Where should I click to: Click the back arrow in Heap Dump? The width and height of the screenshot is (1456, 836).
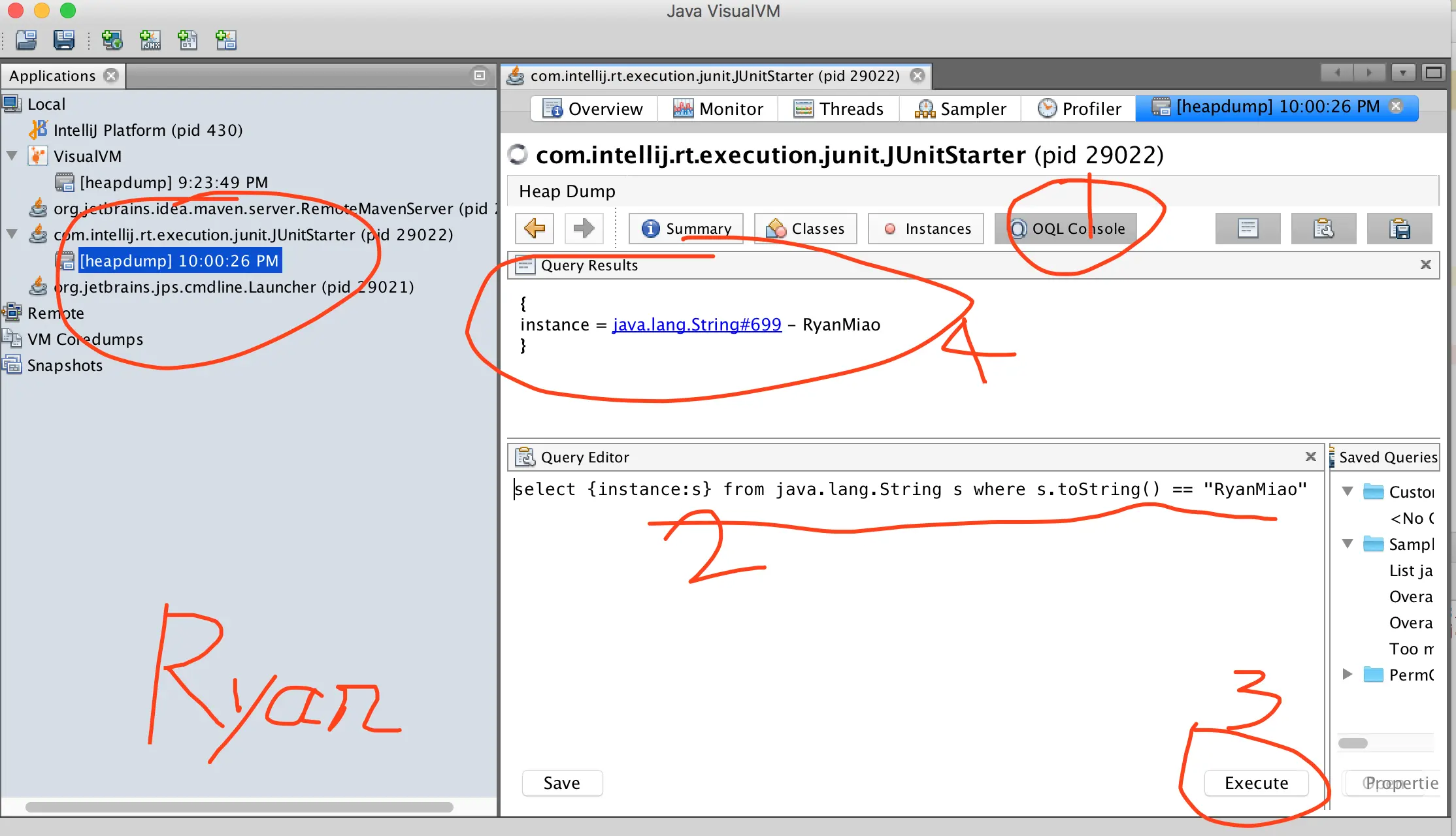(x=535, y=229)
